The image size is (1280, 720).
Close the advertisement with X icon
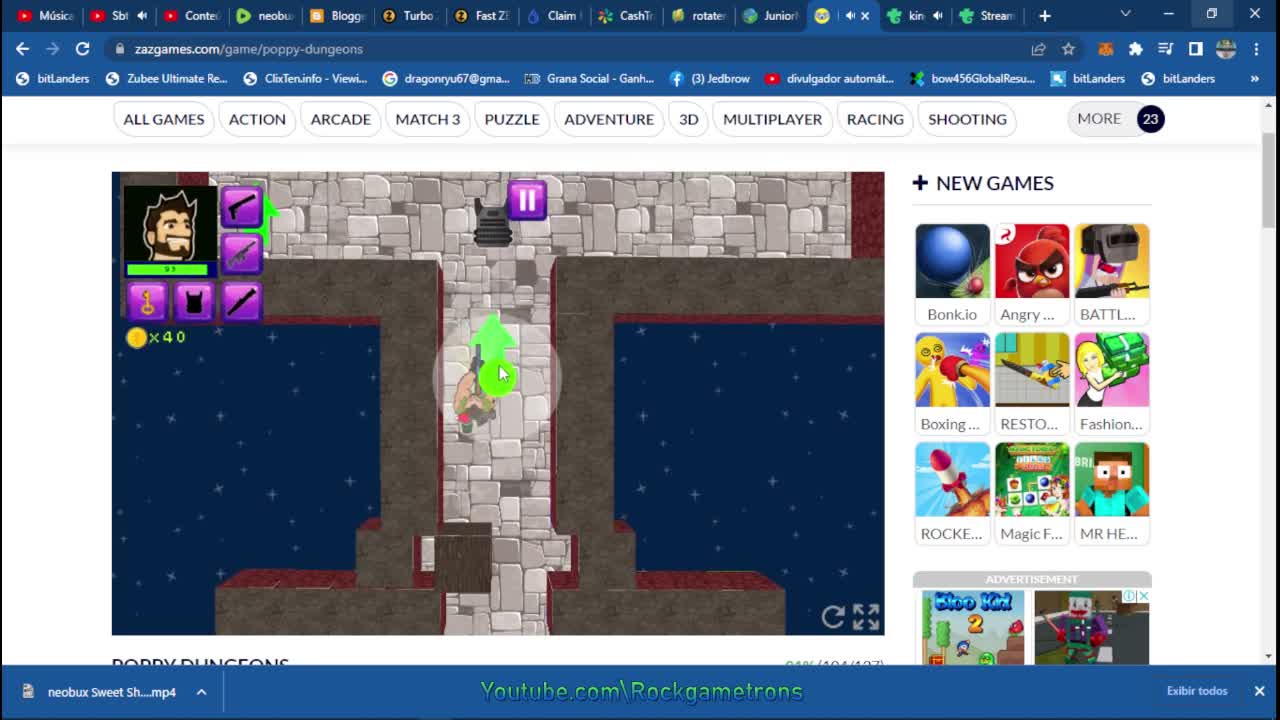click(1143, 596)
